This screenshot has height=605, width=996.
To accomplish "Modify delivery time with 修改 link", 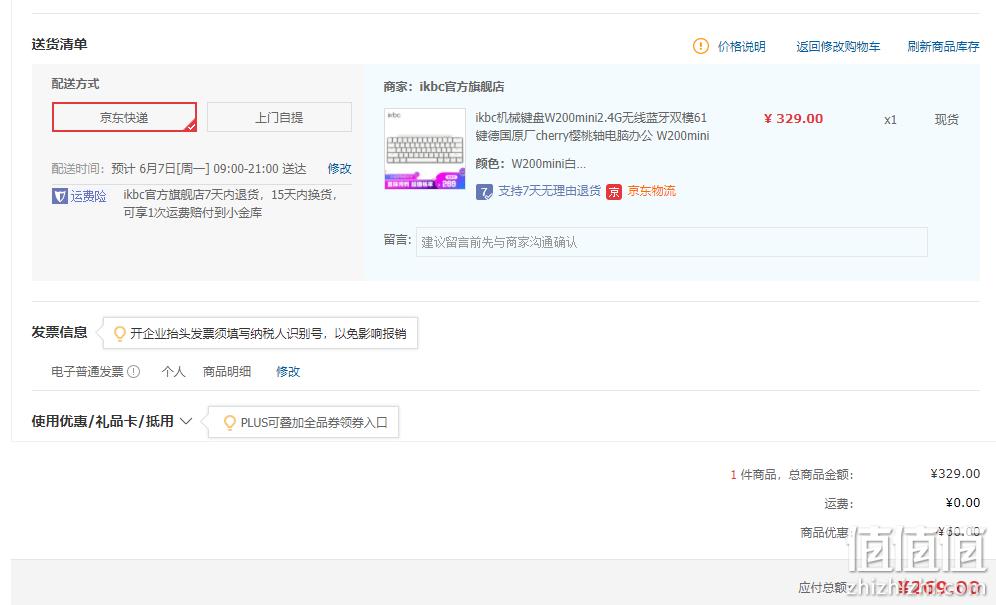I will click(x=339, y=168).
